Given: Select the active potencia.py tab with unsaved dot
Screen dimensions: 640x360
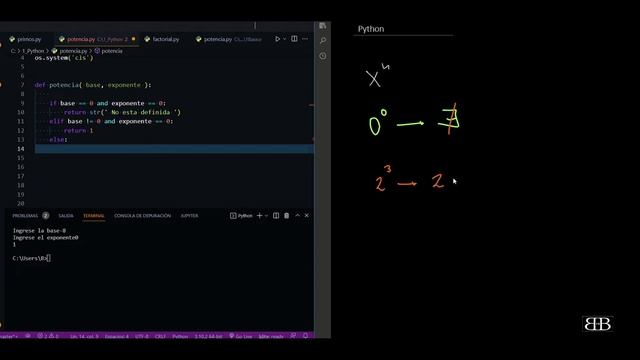Looking at the screenshot, I should pyautogui.click(x=97, y=39).
